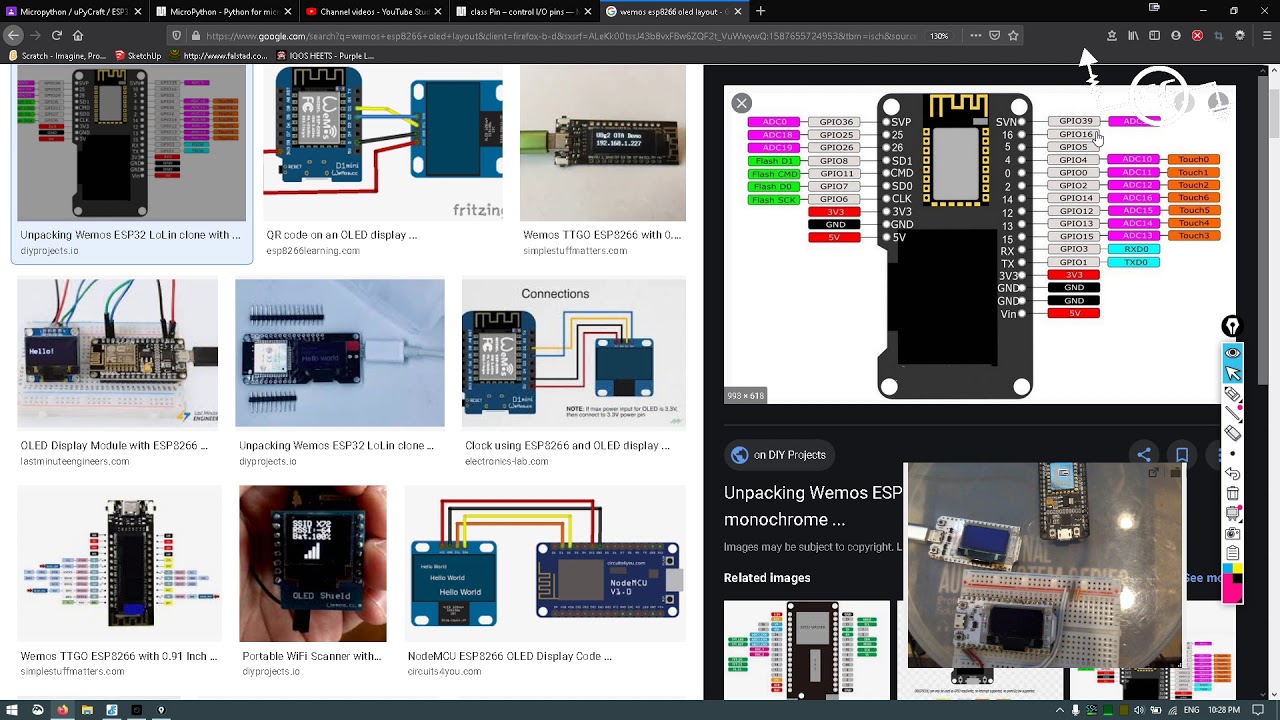Close the wemos esp8266 oled layout tab
1280x720 pixels.
pos(738,11)
